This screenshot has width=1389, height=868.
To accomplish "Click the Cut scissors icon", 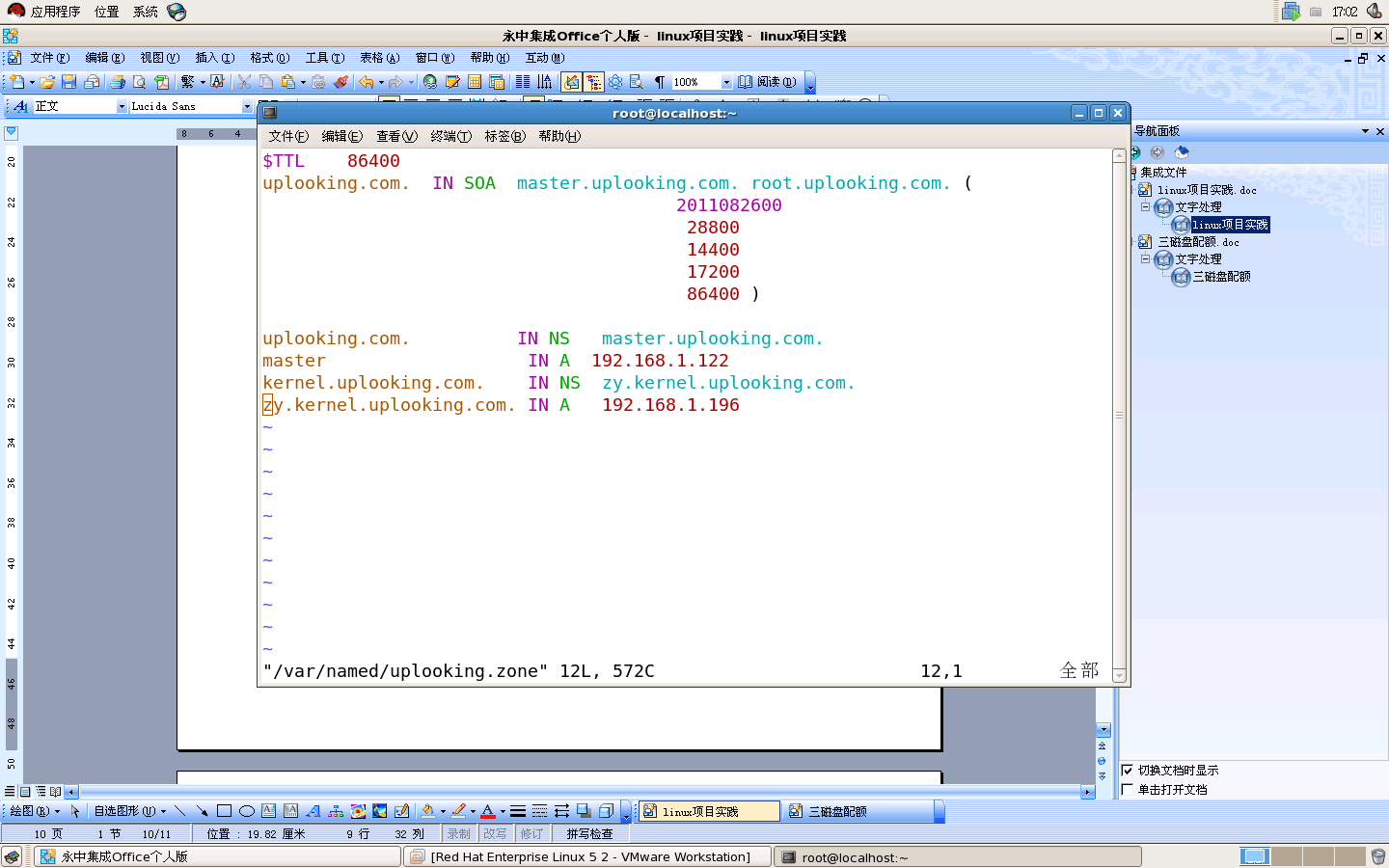I will click(244, 82).
